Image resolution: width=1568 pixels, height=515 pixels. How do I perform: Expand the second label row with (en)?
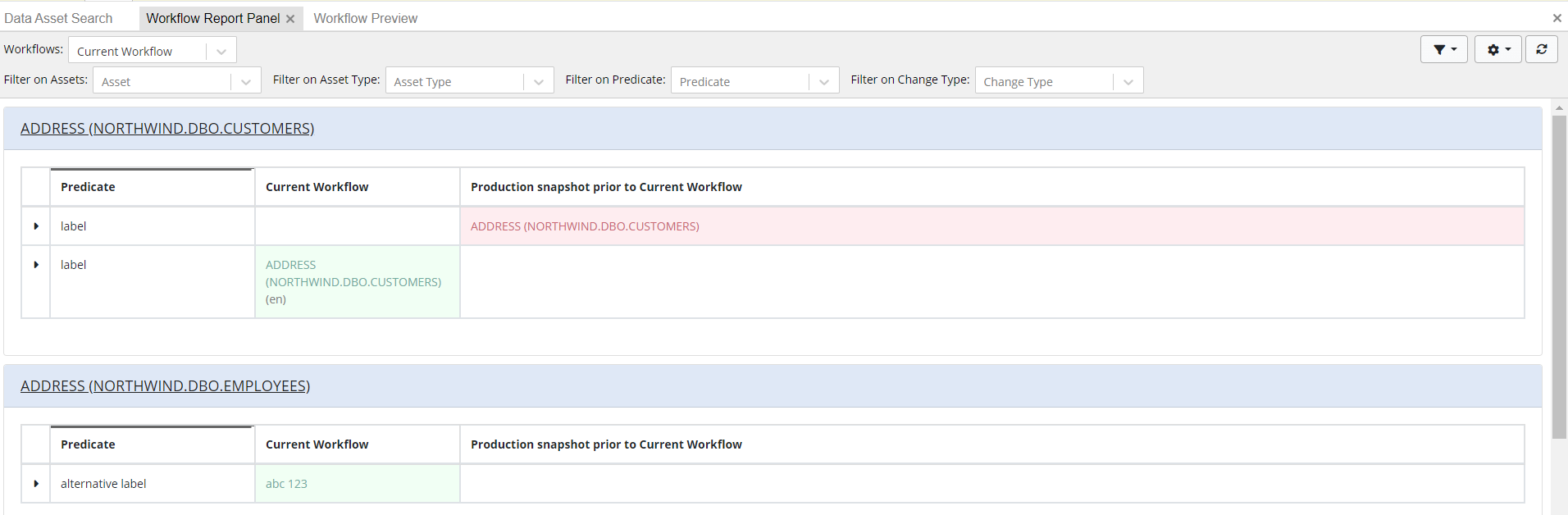pyautogui.click(x=36, y=265)
